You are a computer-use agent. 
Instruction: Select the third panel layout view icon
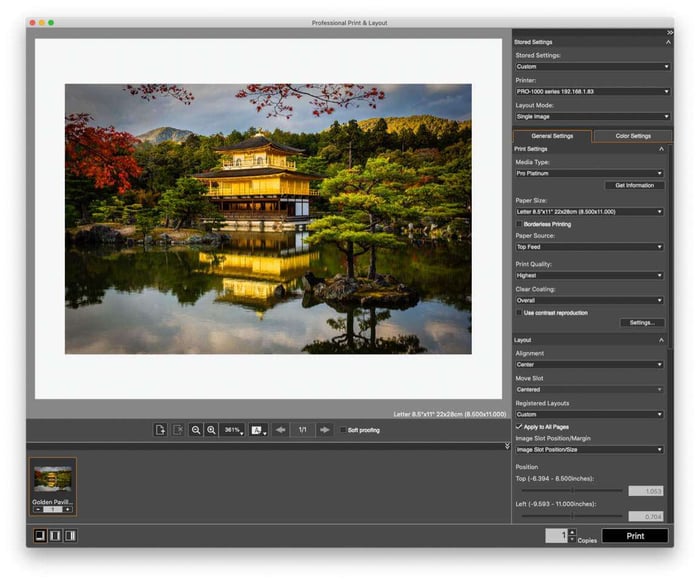pyautogui.click(x=70, y=535)
